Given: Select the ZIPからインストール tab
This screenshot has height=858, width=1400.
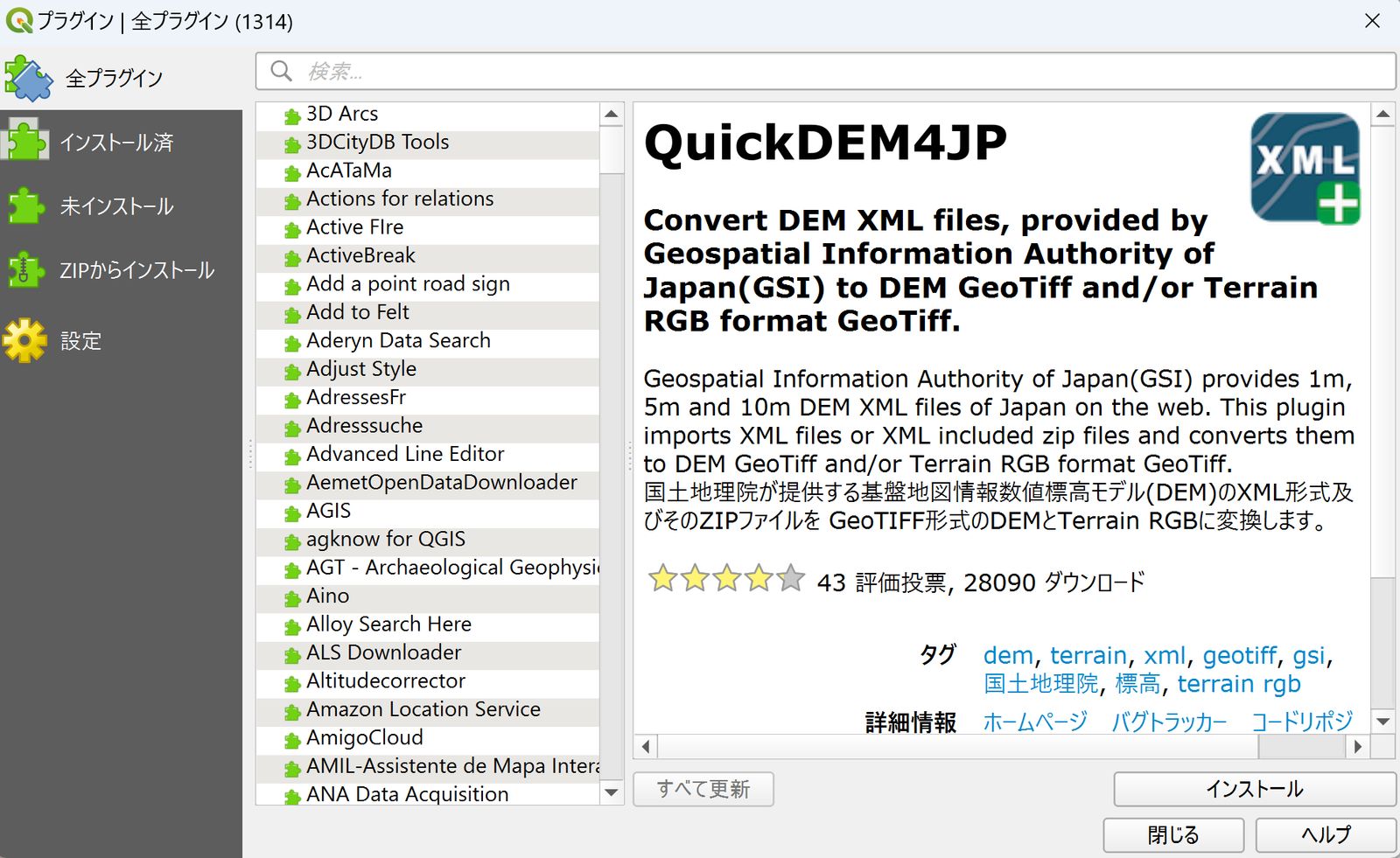Looking at the screenshot, I should tap(121, 270).
